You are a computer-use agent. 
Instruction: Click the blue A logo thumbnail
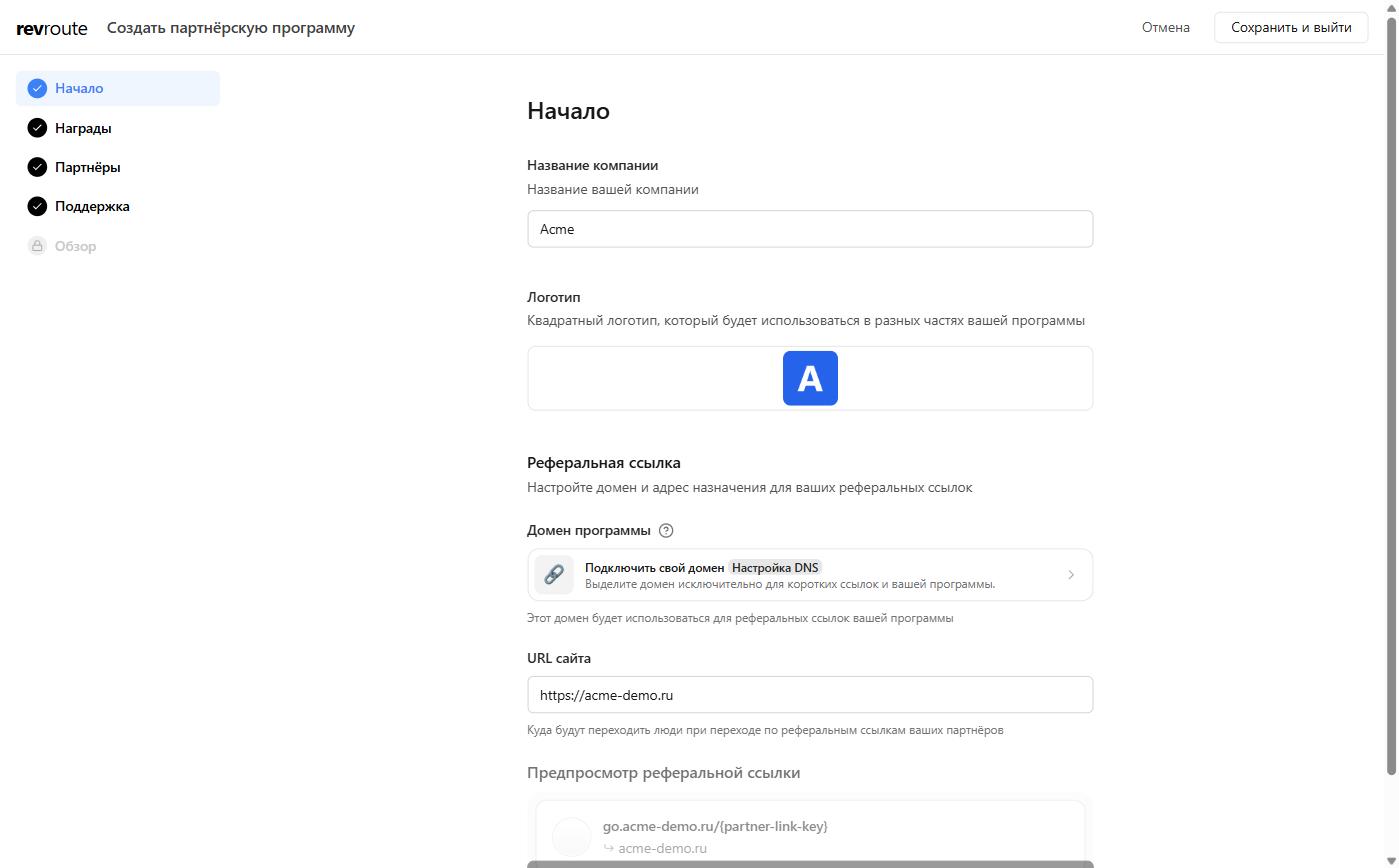pyautogui.click(x=810, y=378)
